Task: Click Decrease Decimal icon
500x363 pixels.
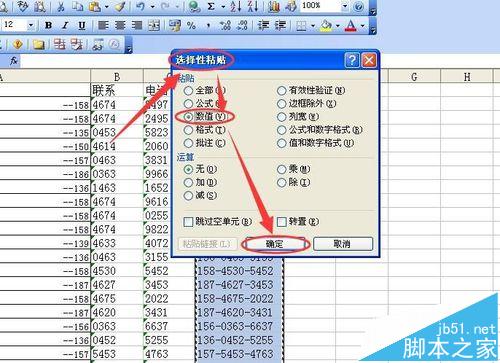Action: (242, 25)
